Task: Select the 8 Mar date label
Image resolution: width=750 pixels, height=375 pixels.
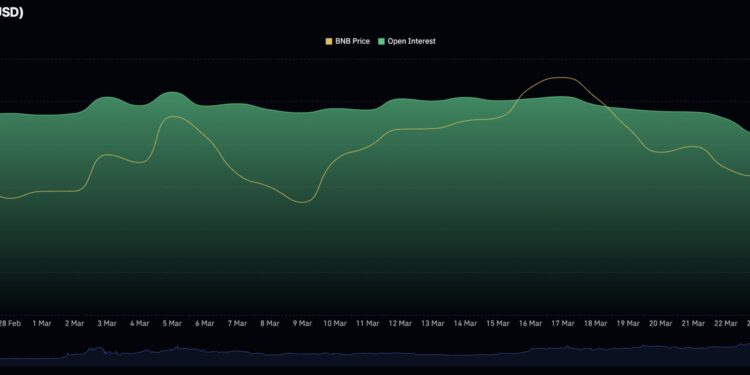Action: (x=269, y=323)
